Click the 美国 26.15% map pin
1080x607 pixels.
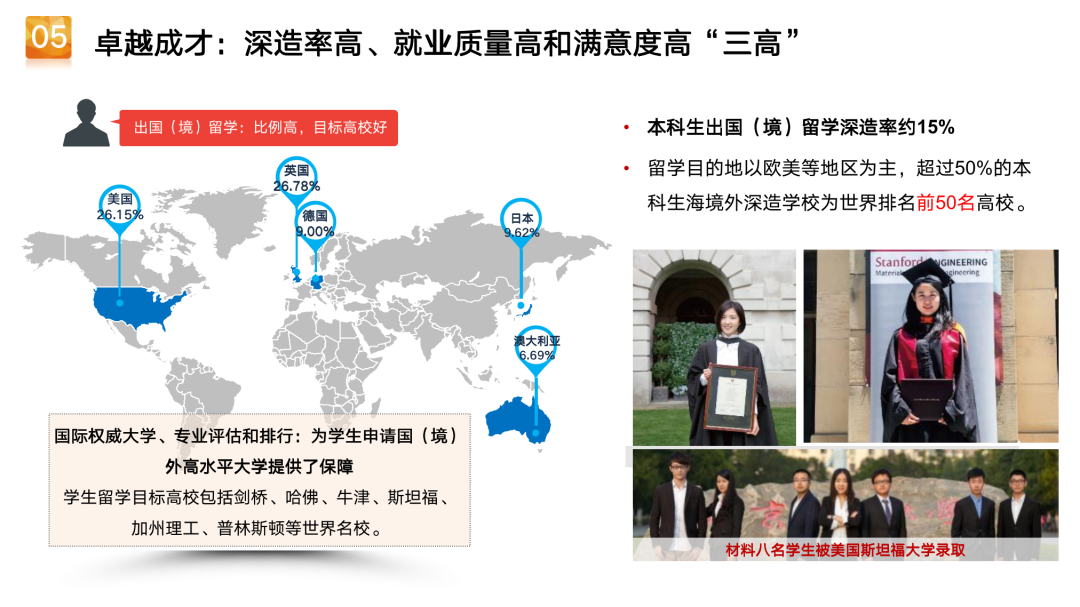[x=119, y=207]
